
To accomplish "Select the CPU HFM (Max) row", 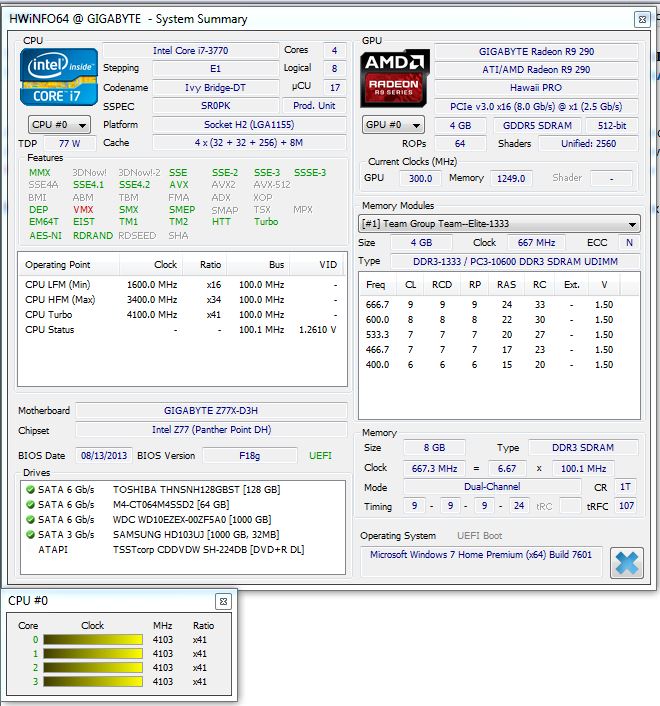I will tap(181, 299).
